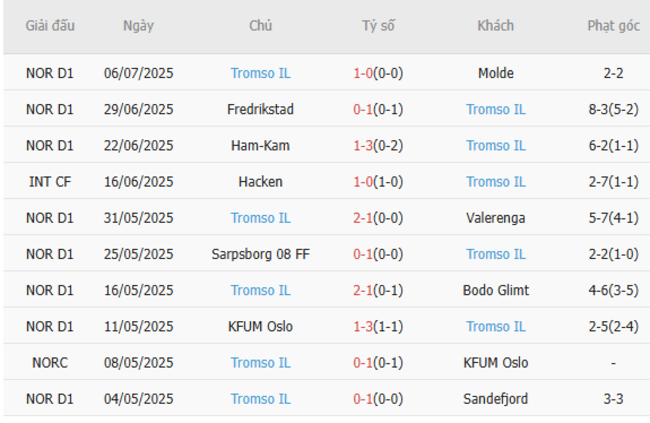Open the Bodo Glimt team link
Screen dimensions: 650x423
pyautogui.click(x=496, y=290)
